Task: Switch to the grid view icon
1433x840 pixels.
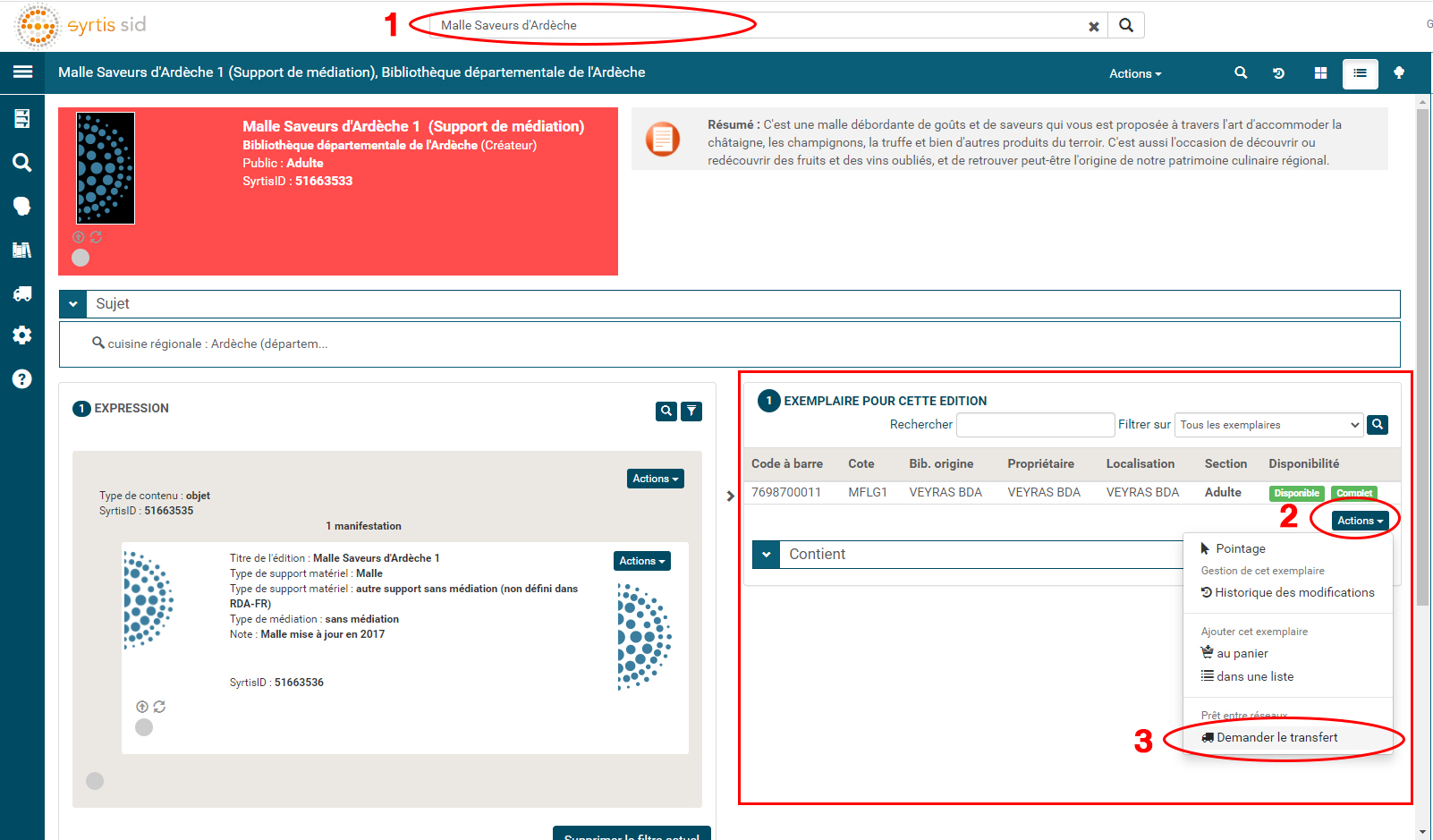Action: pyautogui.click(x=1320, y=73)
